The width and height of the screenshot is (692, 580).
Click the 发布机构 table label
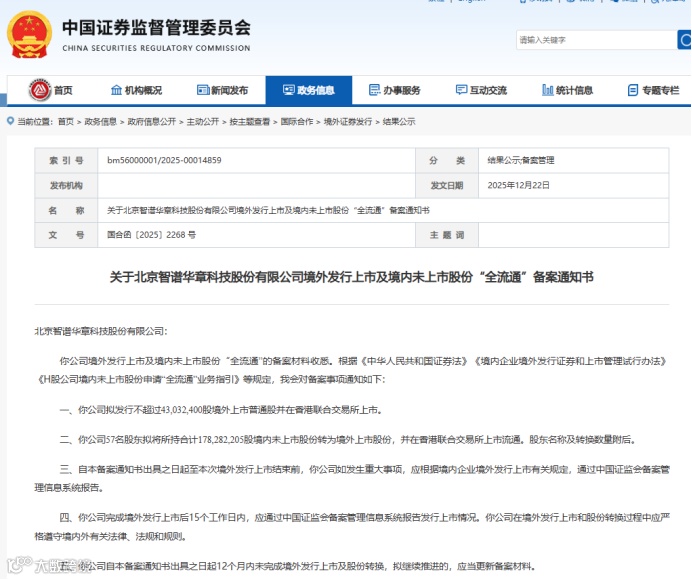click(x=66, y=185)
